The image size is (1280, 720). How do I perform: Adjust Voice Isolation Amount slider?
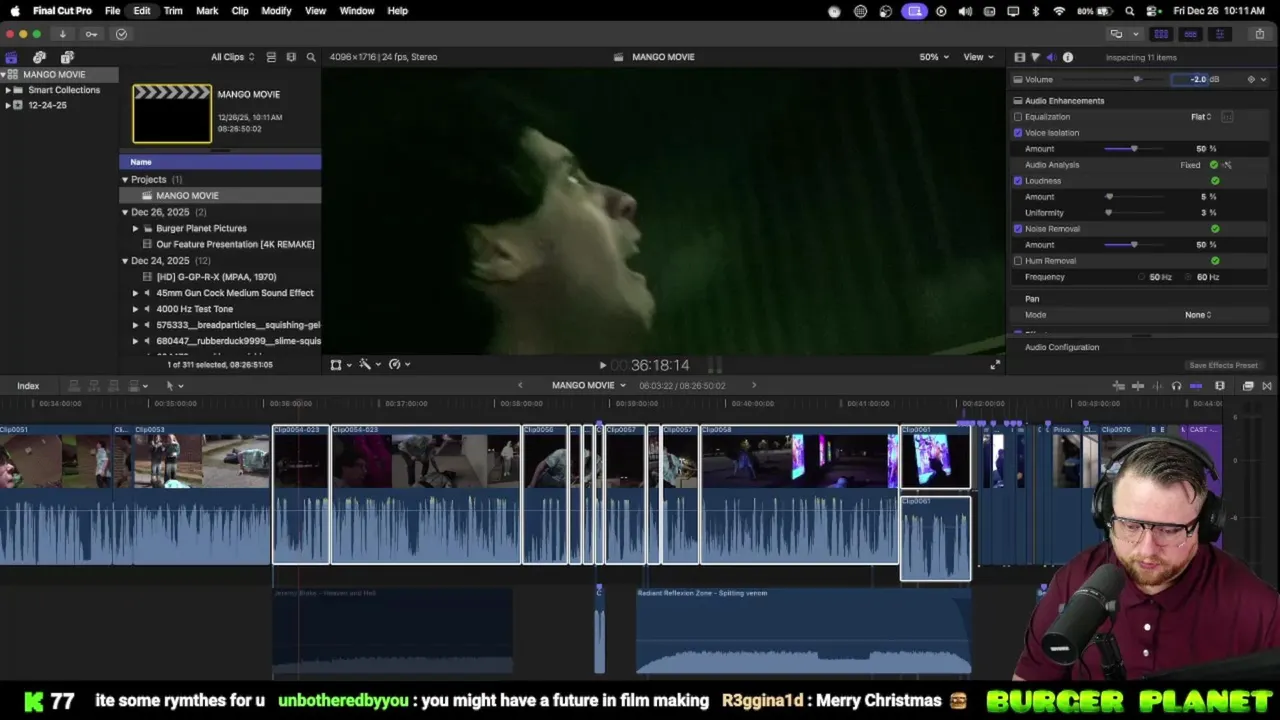point(1134,149)
